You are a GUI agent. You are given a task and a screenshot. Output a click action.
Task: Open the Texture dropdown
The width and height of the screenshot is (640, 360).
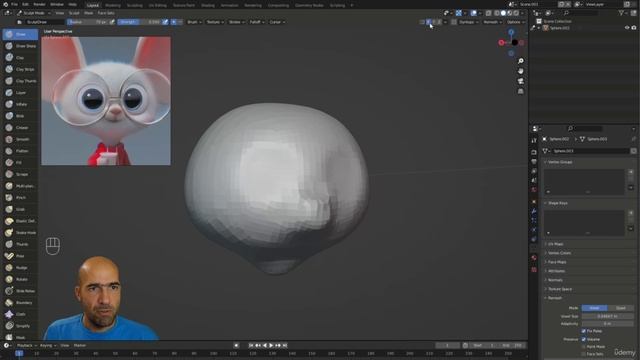coord(215,22)
